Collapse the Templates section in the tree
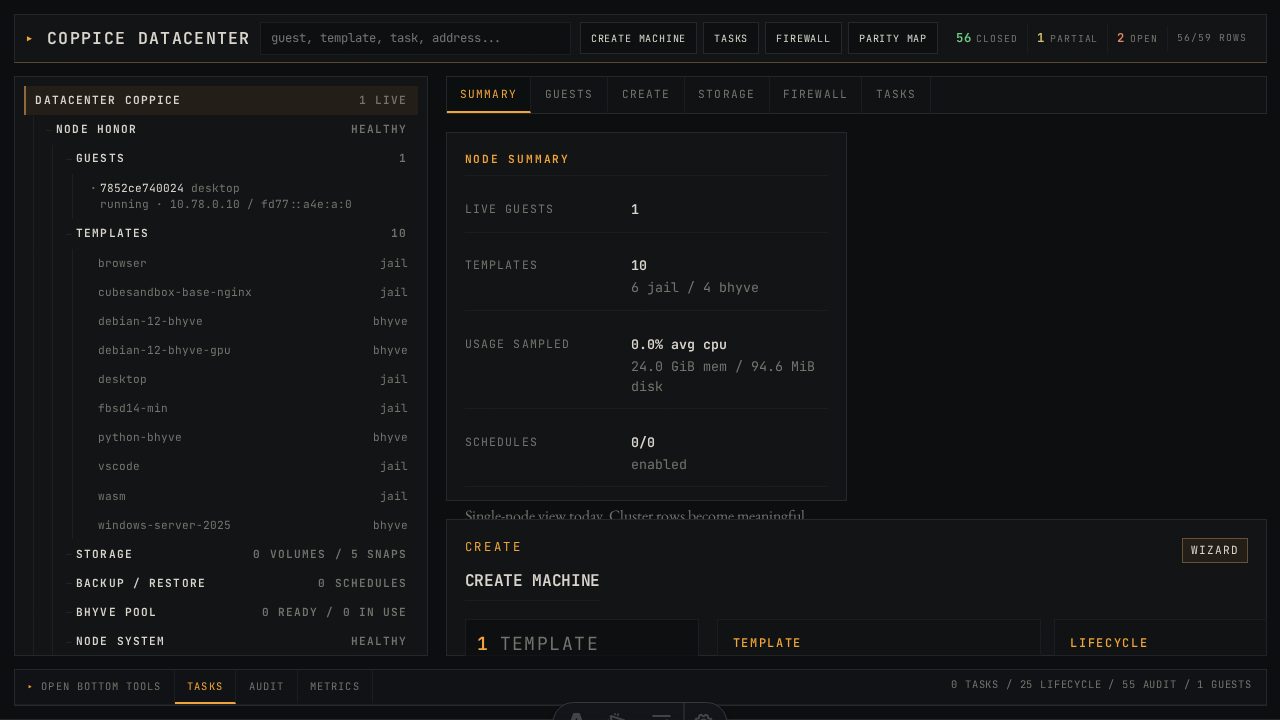 click(241, 233)
